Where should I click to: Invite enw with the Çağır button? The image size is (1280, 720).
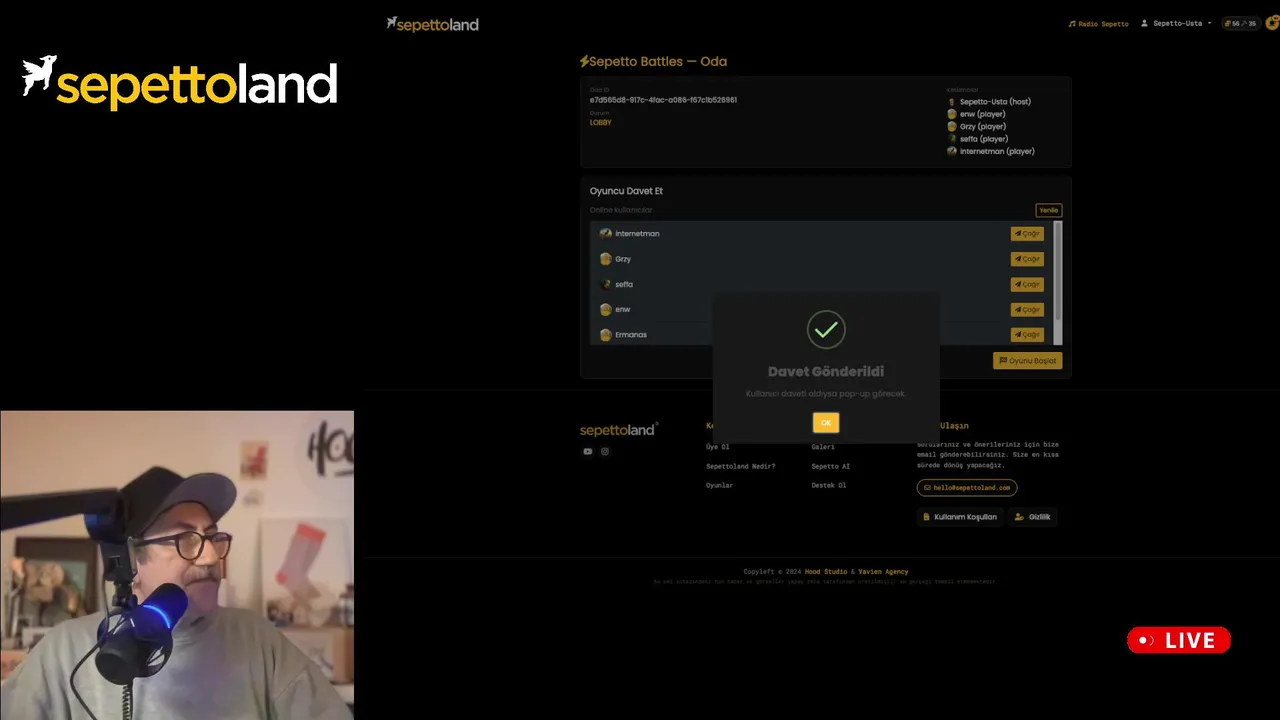[x=1027, y=310]
